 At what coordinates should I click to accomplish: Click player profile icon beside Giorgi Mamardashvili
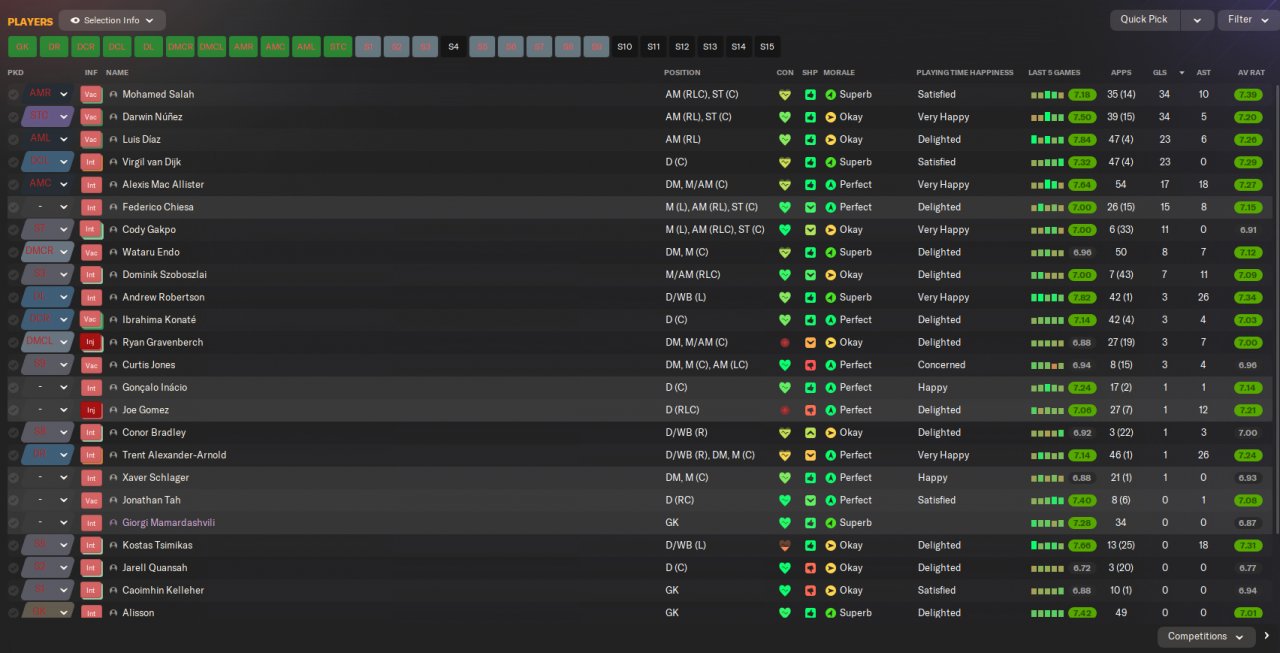click(x=113, y=523)
